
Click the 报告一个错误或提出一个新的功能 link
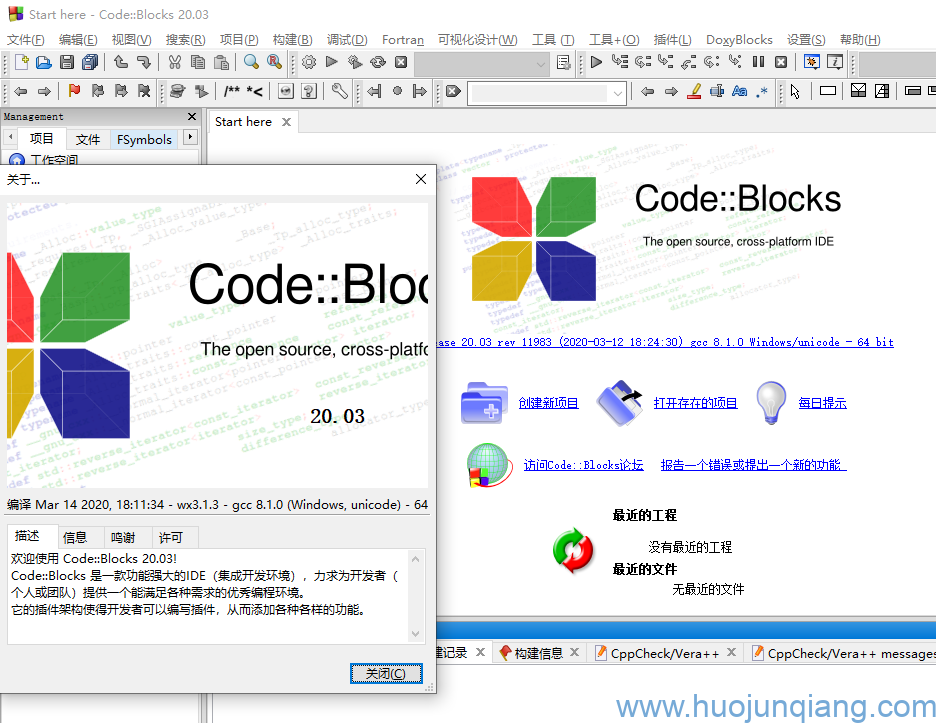click(753, 465)
